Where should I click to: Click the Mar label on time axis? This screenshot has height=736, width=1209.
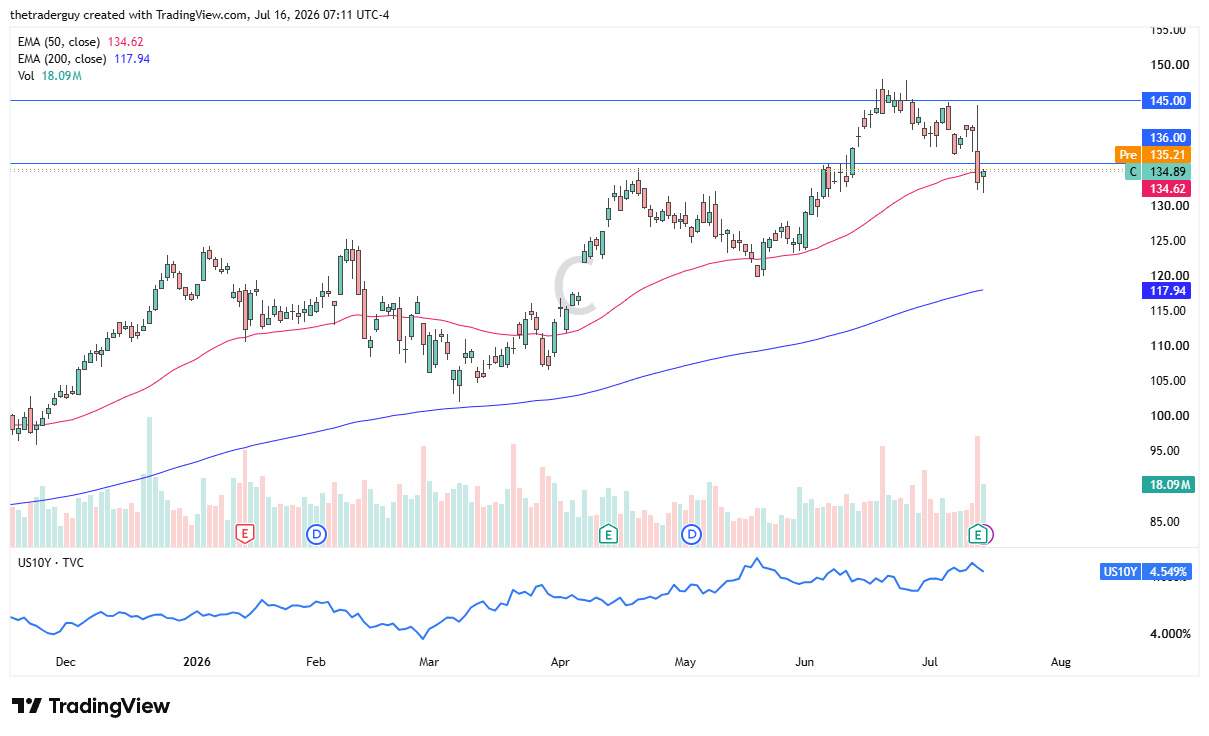click(x=429, y=662)
